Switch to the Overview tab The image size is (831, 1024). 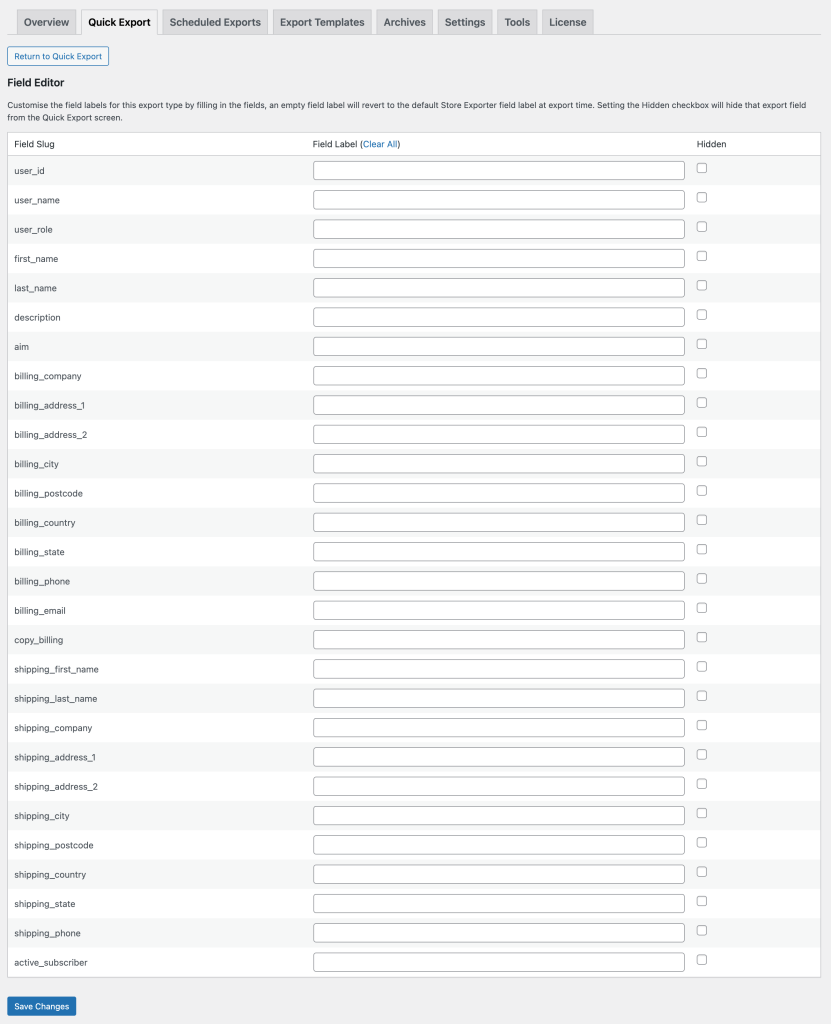46,22
